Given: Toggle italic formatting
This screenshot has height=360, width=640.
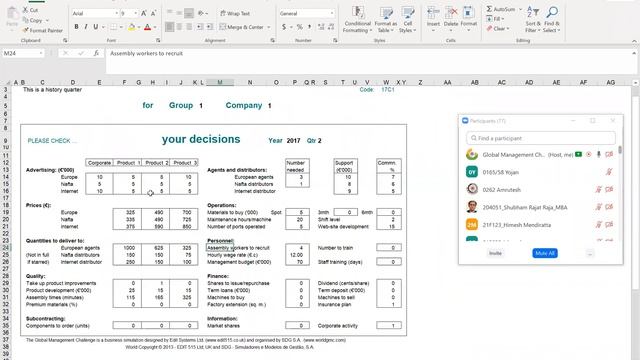Looking at the screenshot, I should 86,27.
